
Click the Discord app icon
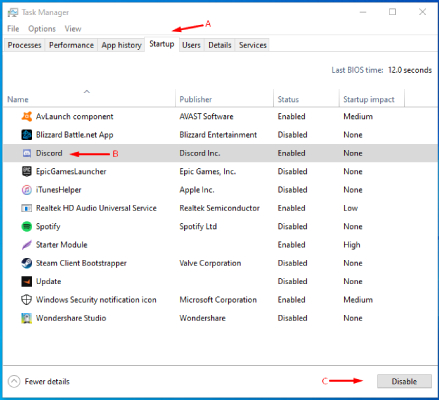27,153
